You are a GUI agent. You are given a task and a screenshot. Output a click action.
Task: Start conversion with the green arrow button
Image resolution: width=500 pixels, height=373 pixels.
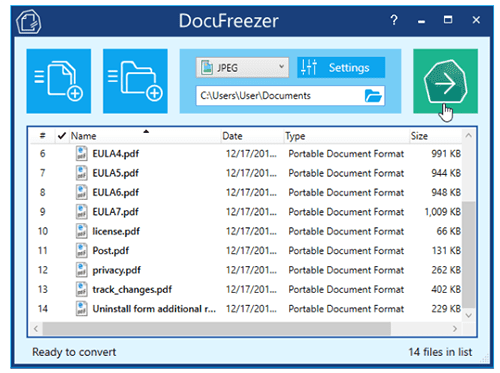(445, 81)
